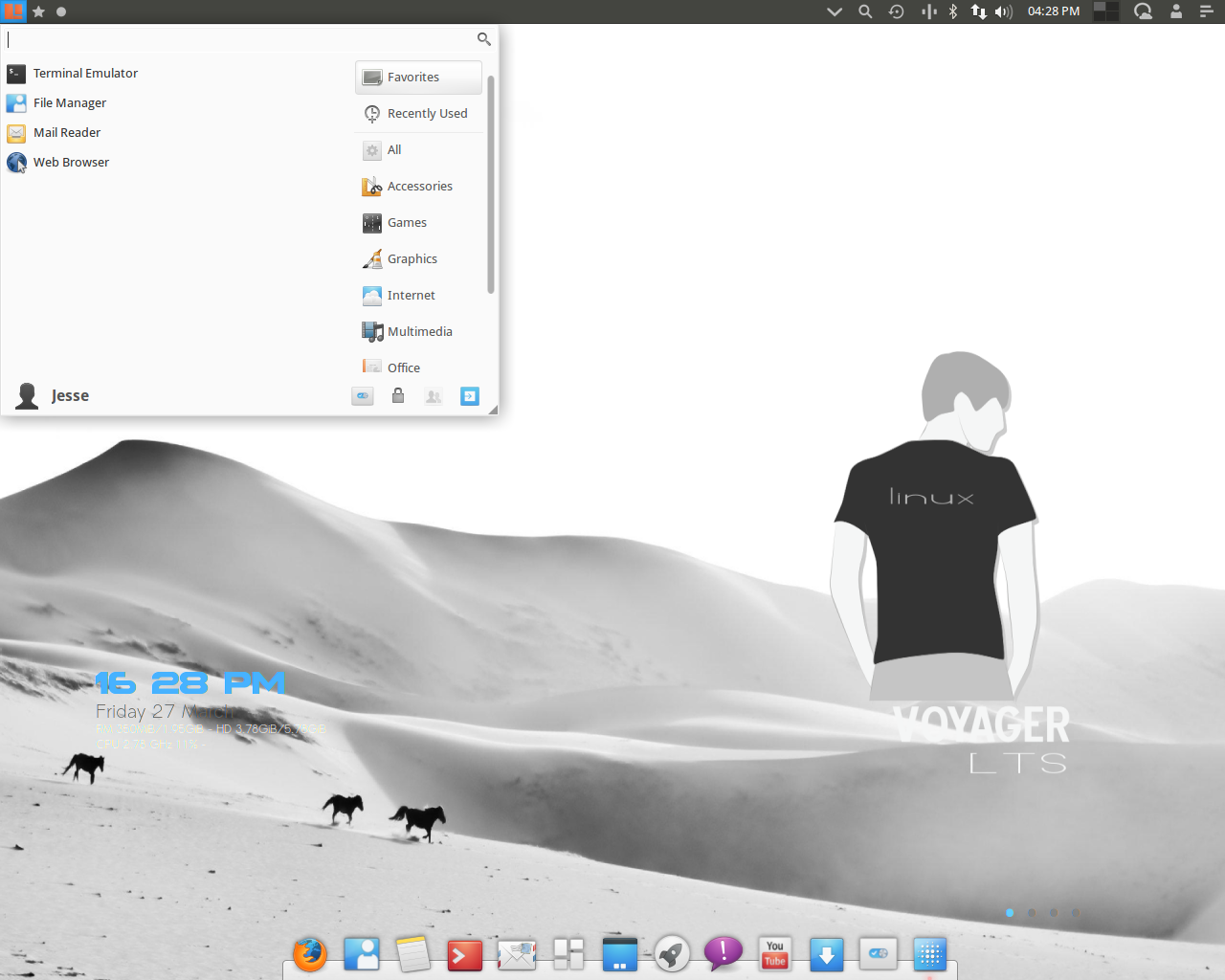The width and height of the screenshot is (1225, 980).
Task: Open the right-most panel lines menu
Action: (x=1206, y=11)
